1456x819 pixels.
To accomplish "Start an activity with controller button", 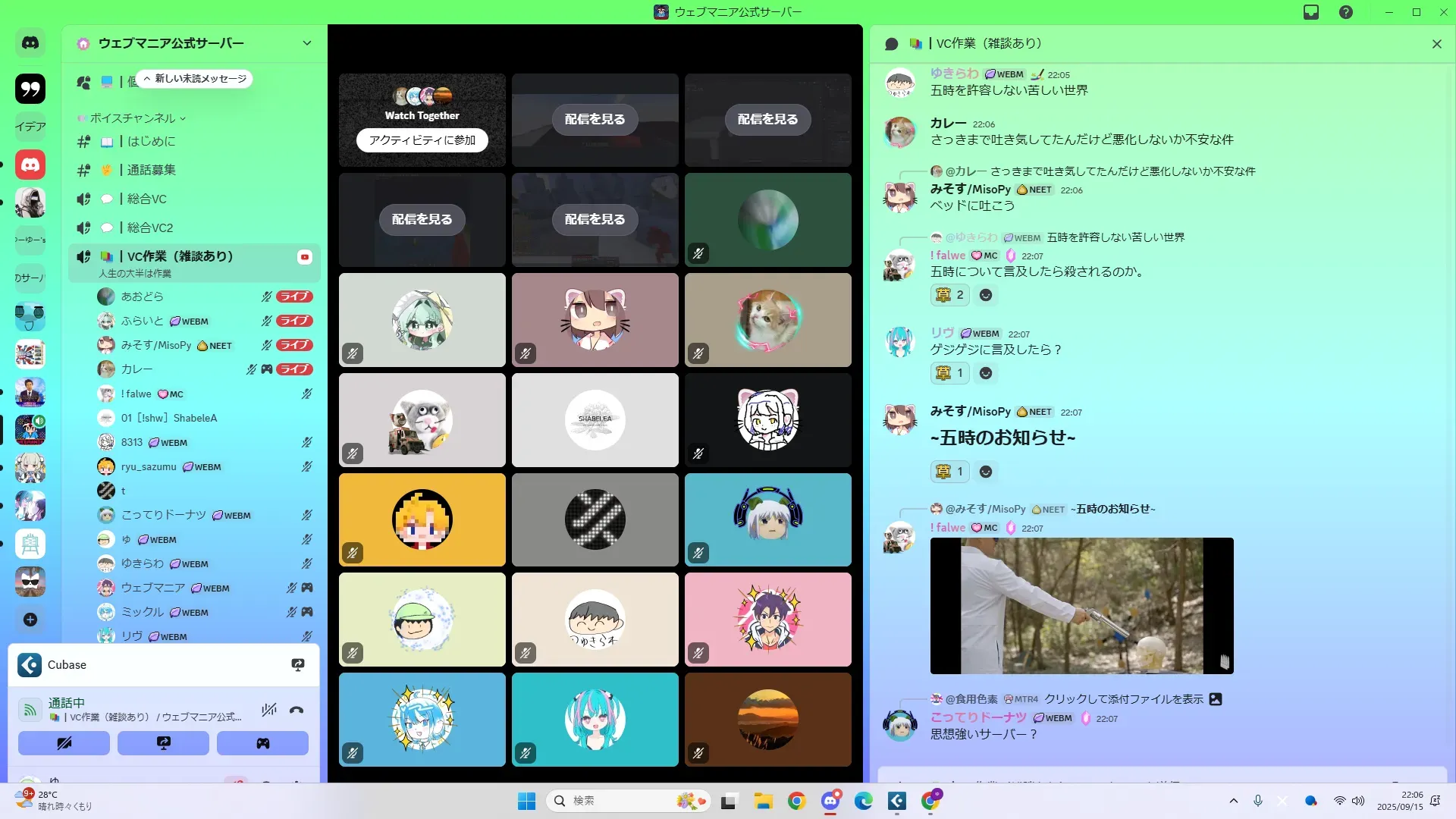I will point(262,743).
